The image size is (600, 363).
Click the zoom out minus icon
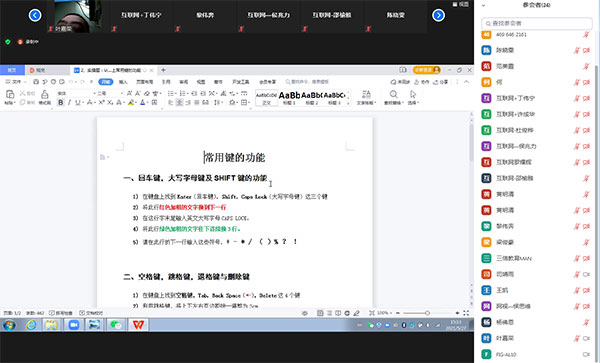click(x=398, y=313)
